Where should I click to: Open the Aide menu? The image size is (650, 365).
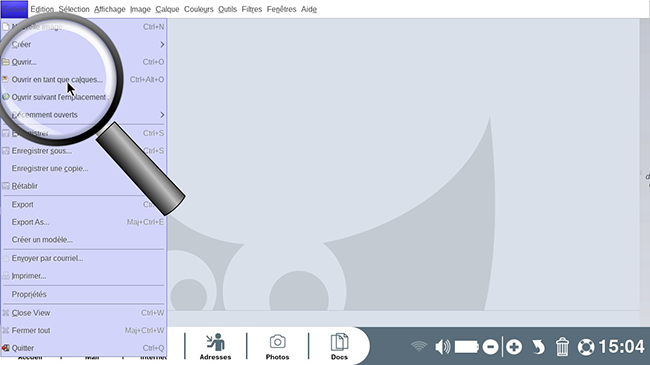click(x=308, y=9)
